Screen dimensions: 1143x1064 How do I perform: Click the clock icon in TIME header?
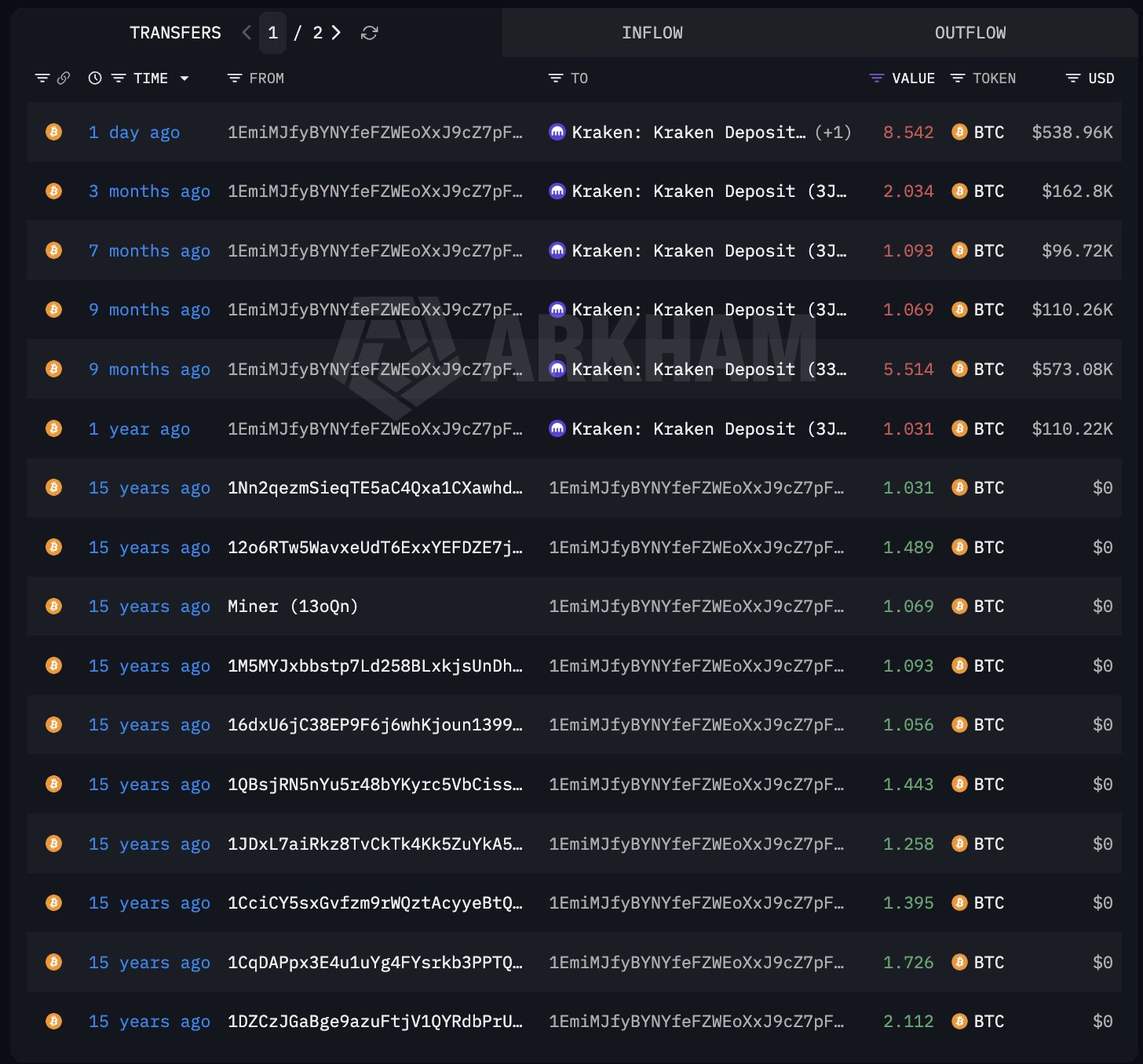(95, 78)
